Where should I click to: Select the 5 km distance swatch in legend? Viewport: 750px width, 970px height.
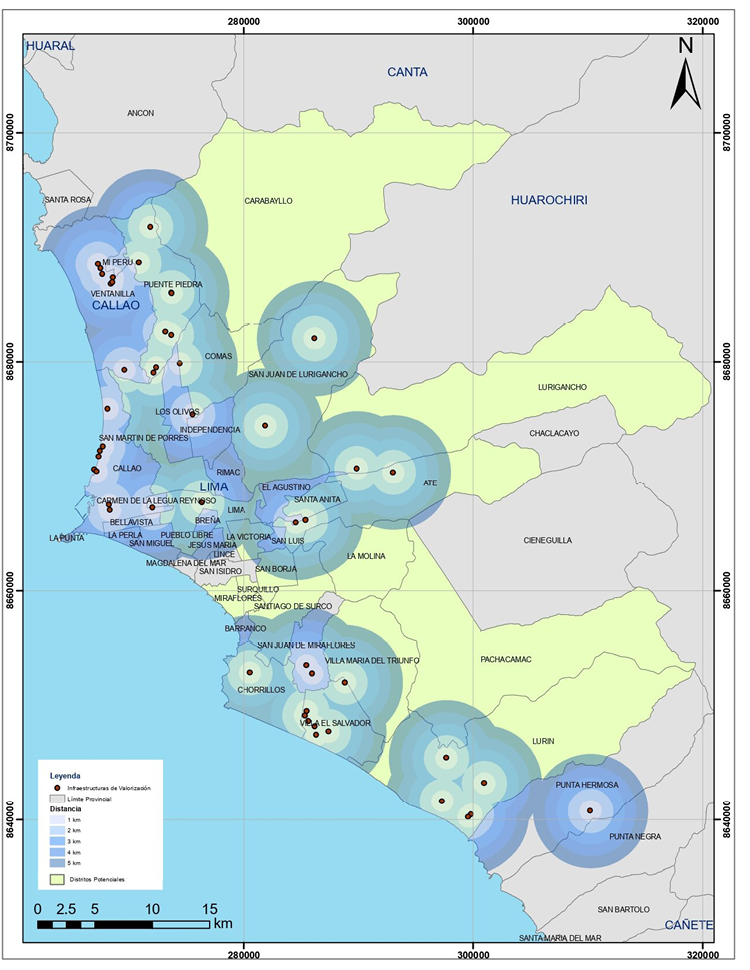click(57, 862)
